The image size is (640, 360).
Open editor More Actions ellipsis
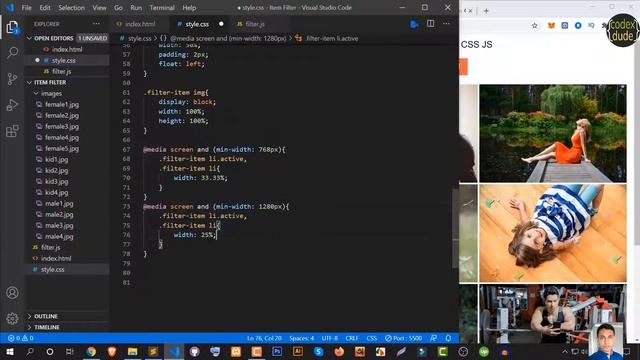[x=447, y=24]
